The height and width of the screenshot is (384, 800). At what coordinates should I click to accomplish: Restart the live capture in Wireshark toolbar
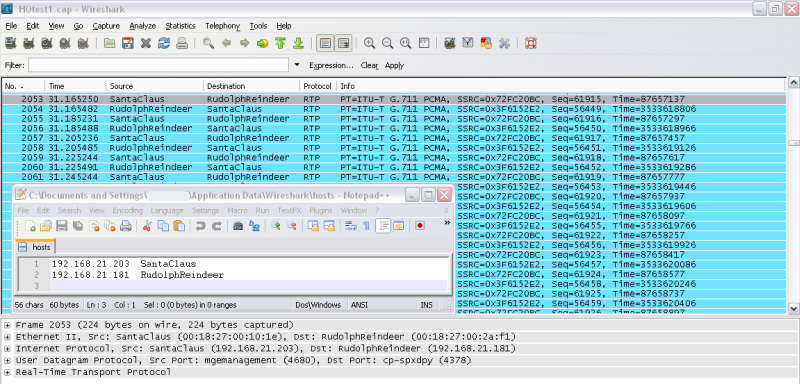tap(83, 43)
